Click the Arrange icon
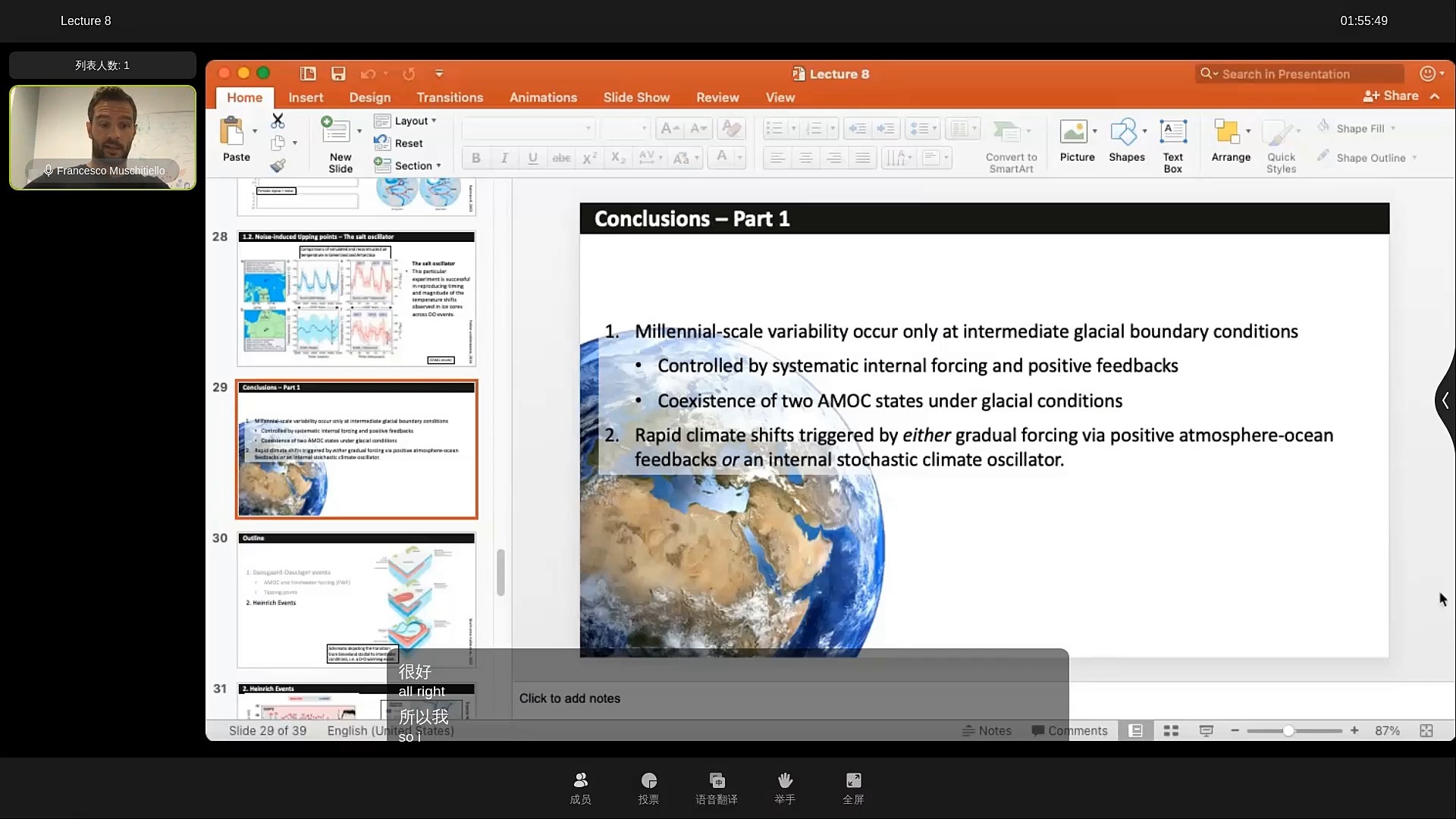This screenshot has width=1456, height=819. 1226,131
